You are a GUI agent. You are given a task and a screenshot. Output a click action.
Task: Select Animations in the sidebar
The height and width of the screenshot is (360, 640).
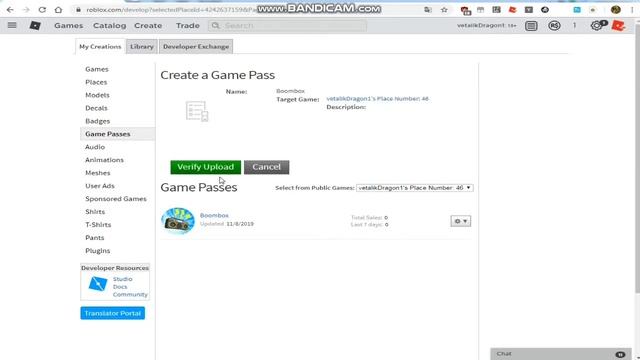pos(104,160)
